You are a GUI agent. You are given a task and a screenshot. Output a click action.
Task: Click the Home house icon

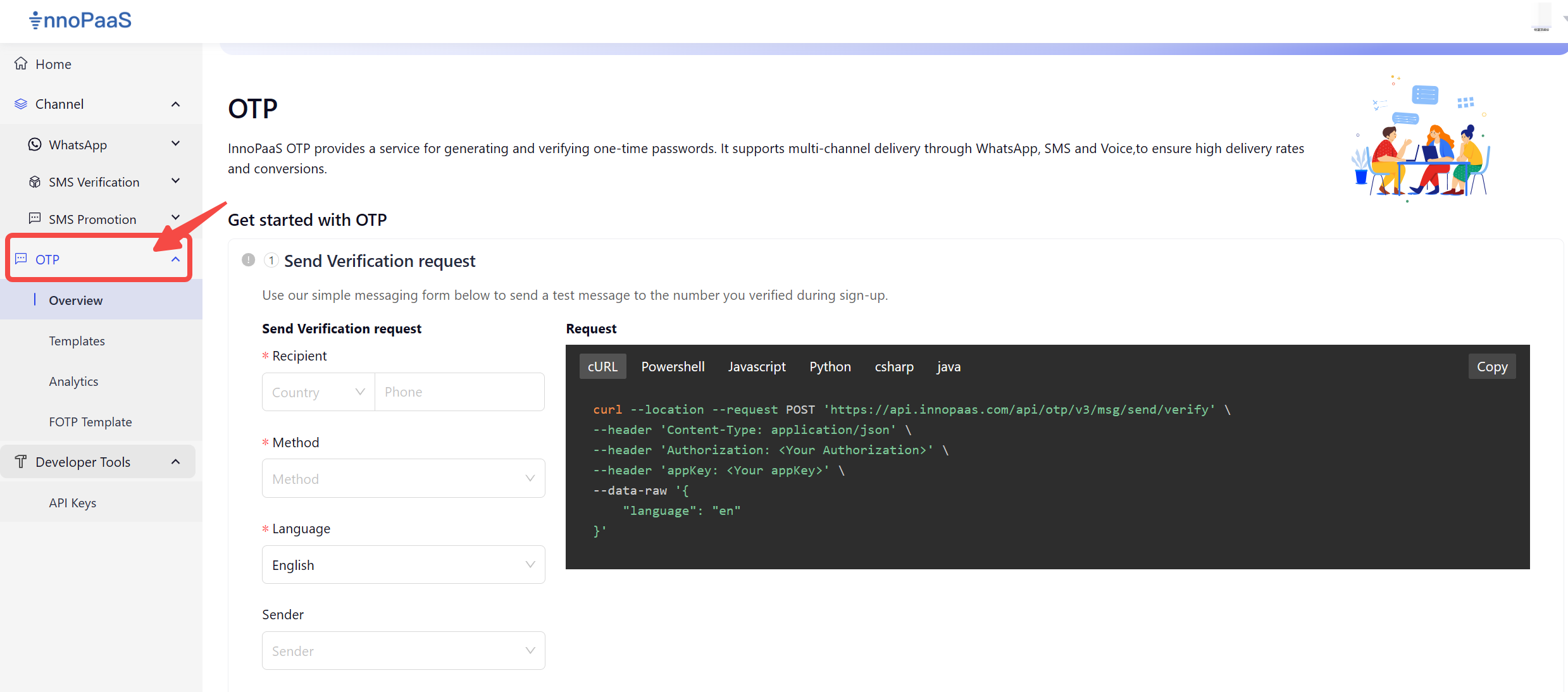tap(21, 64)
